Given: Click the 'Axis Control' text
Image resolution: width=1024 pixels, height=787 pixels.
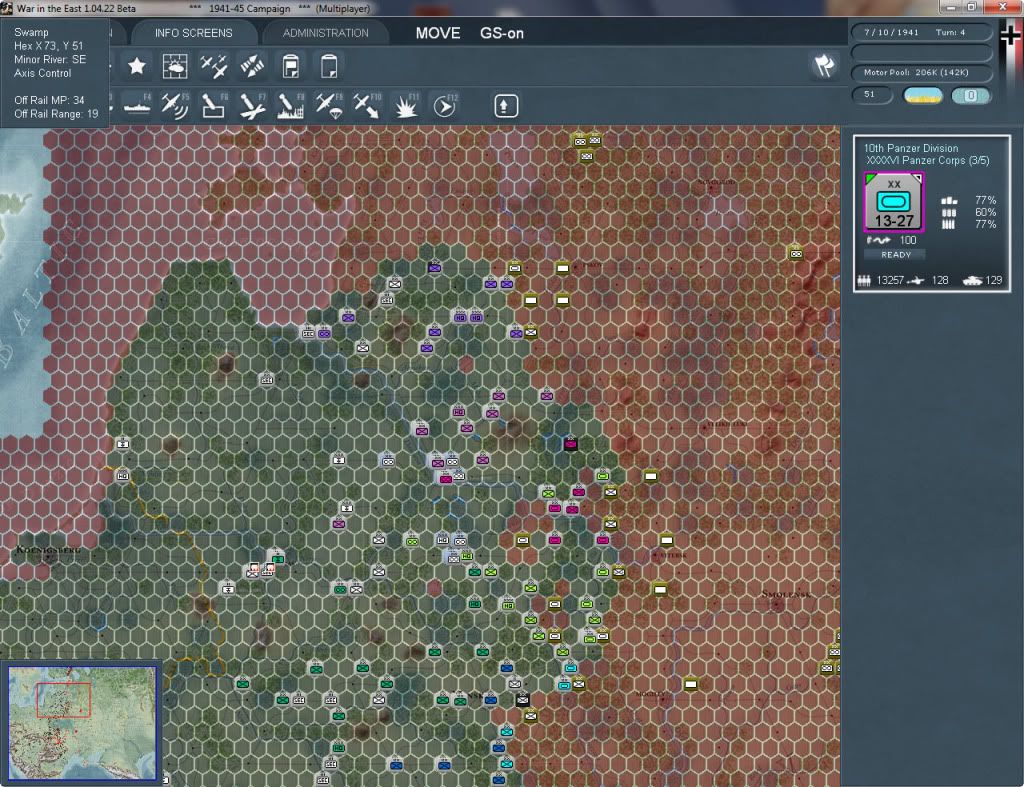Looking at the screenshot, I should coord(42,73).
